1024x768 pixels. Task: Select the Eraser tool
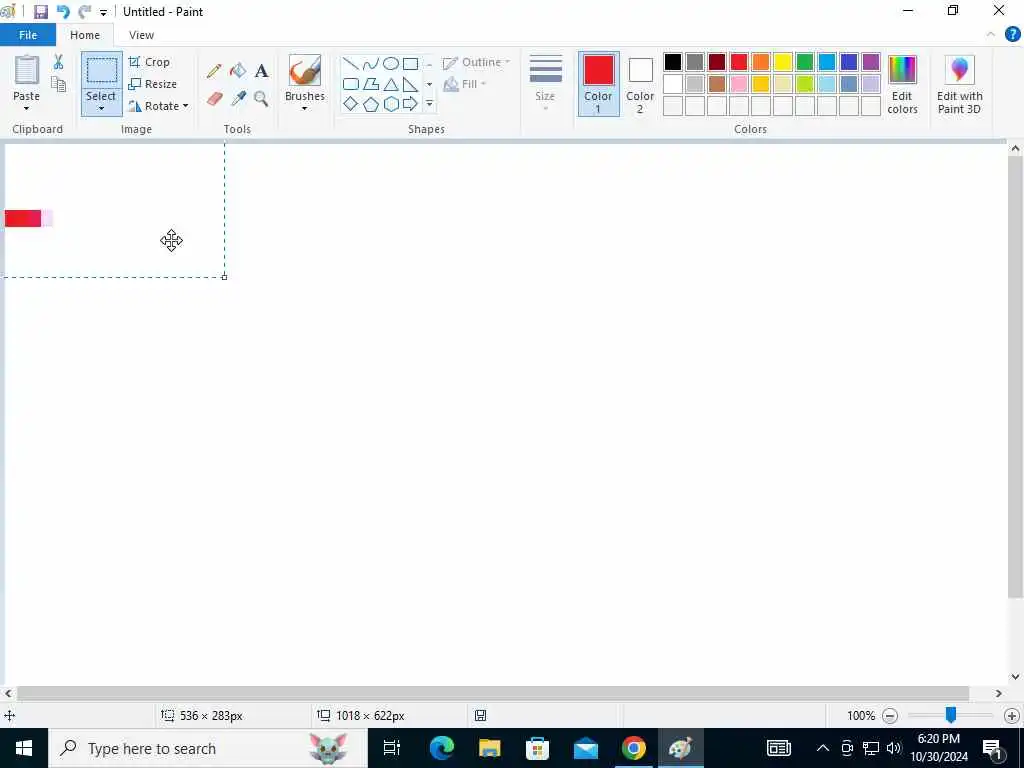point(214,99)
